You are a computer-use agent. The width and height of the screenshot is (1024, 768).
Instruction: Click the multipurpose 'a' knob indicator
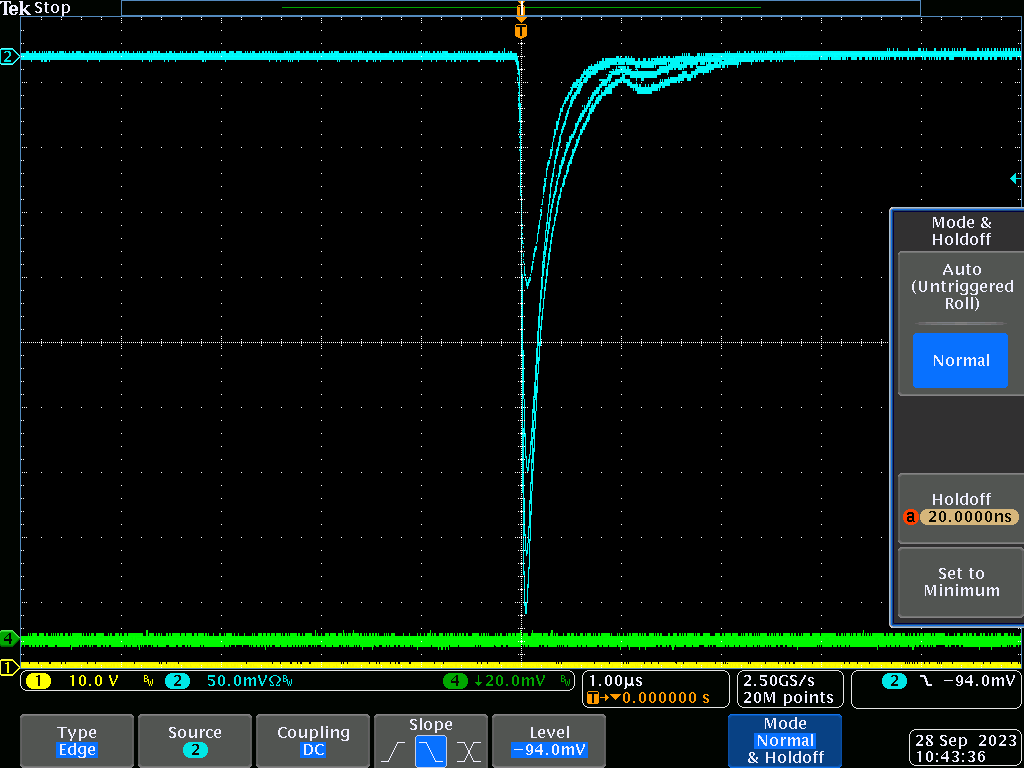(x=910, y=517)
